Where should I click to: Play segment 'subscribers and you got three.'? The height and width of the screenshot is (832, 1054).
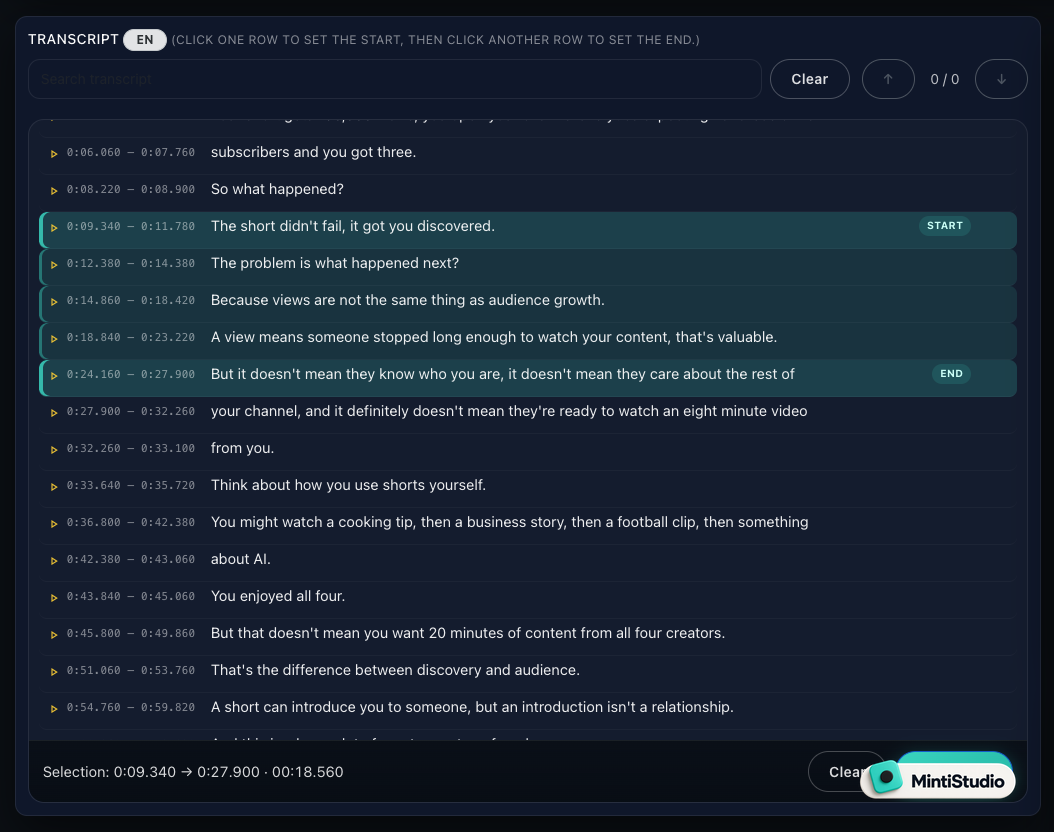click(54, 154)
